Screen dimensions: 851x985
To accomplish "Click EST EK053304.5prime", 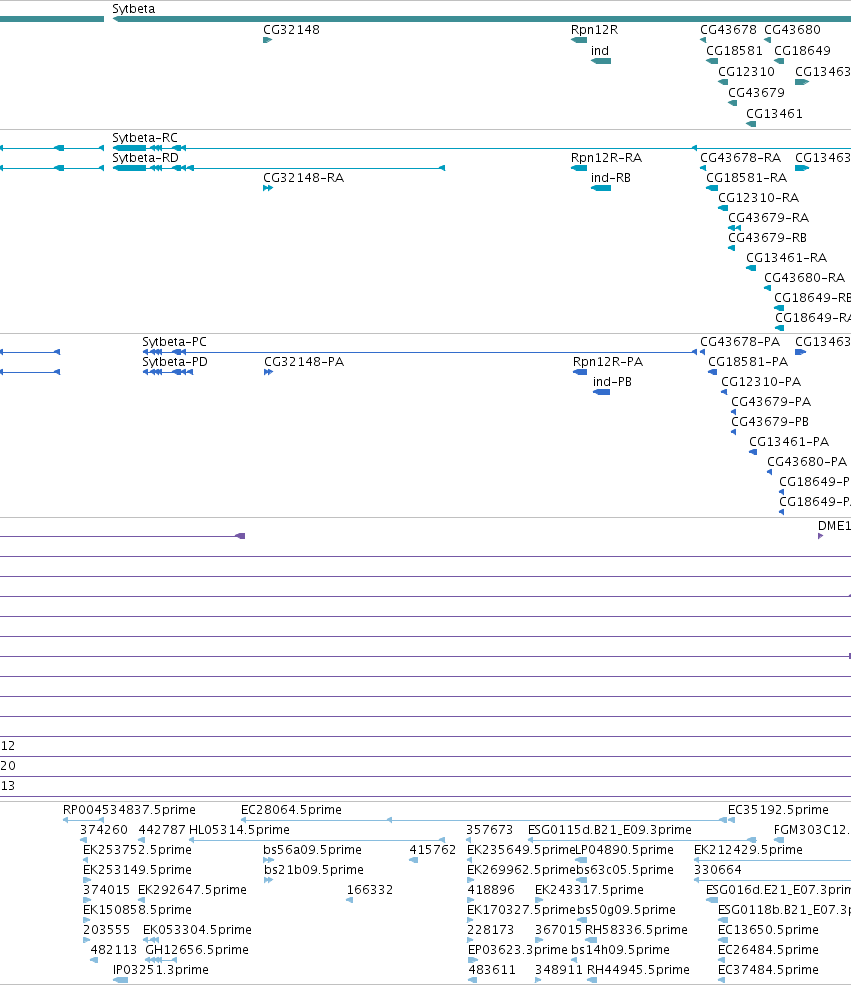I will (x=197, y=930).
